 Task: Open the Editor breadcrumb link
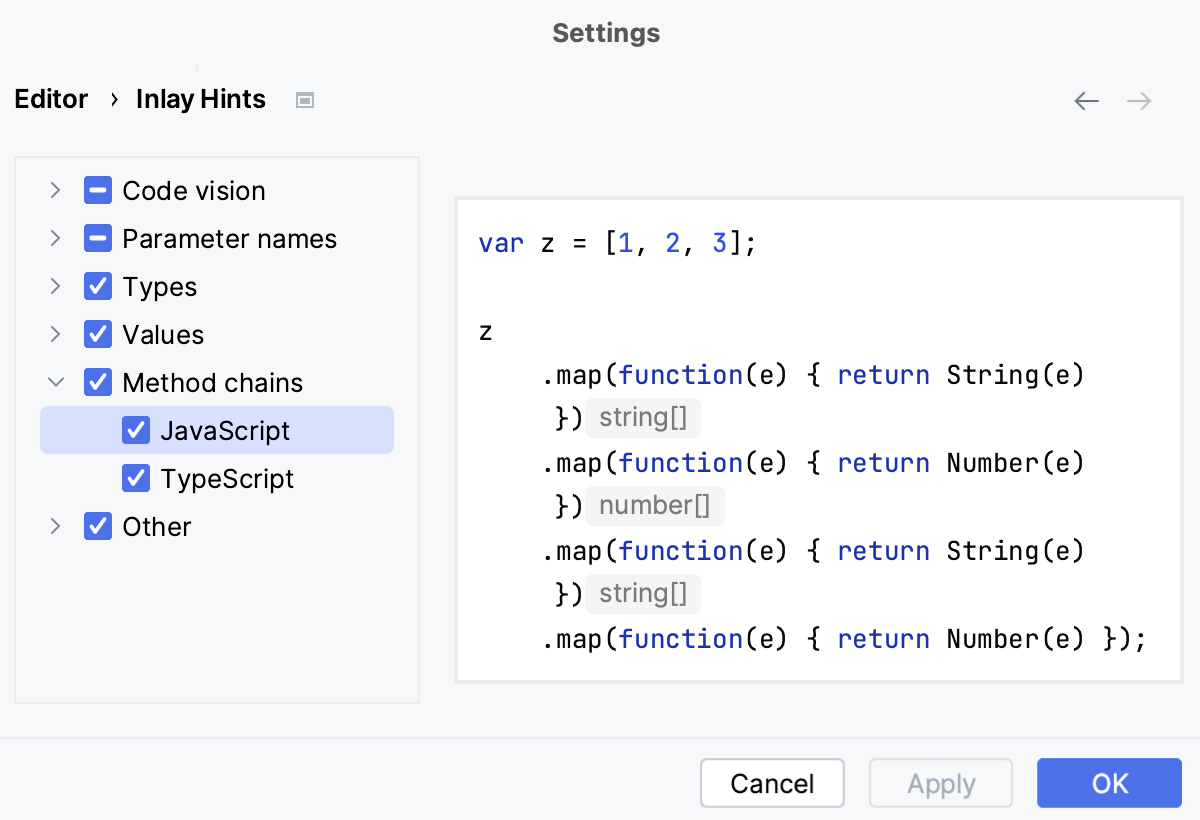click(50, 99)
